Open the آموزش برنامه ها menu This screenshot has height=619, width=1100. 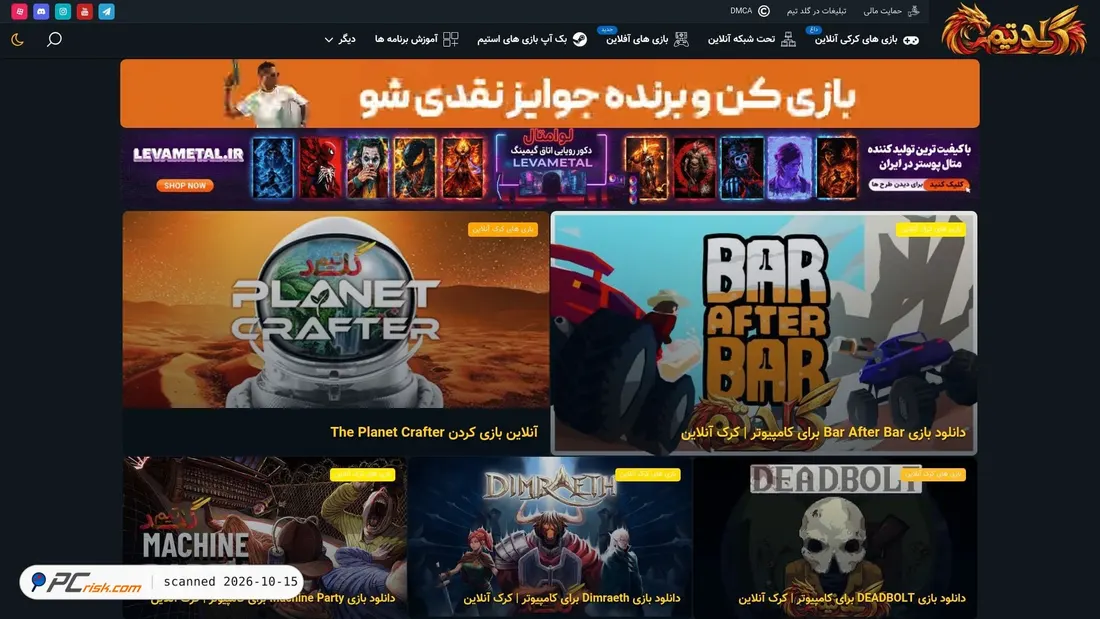406,39
